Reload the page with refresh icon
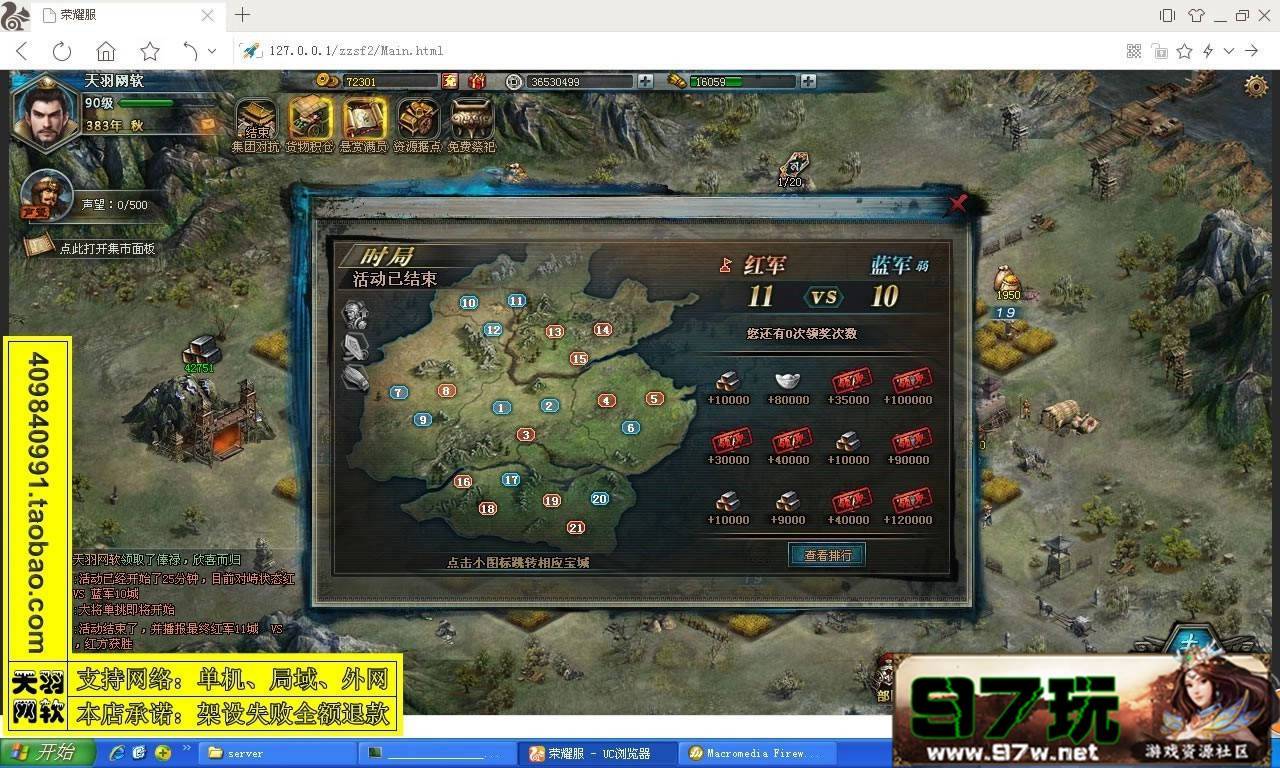1280x768 pixels. pos(62,51)
